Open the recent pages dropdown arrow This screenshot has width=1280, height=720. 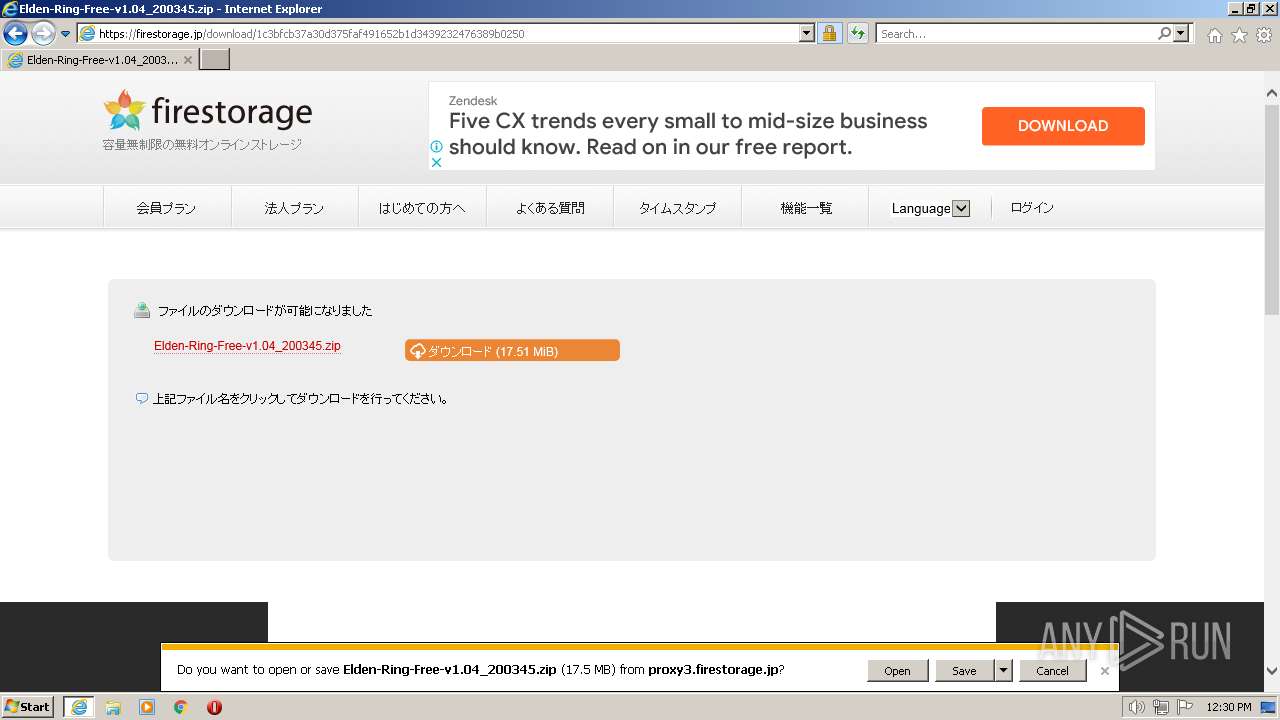click(66, 34)
